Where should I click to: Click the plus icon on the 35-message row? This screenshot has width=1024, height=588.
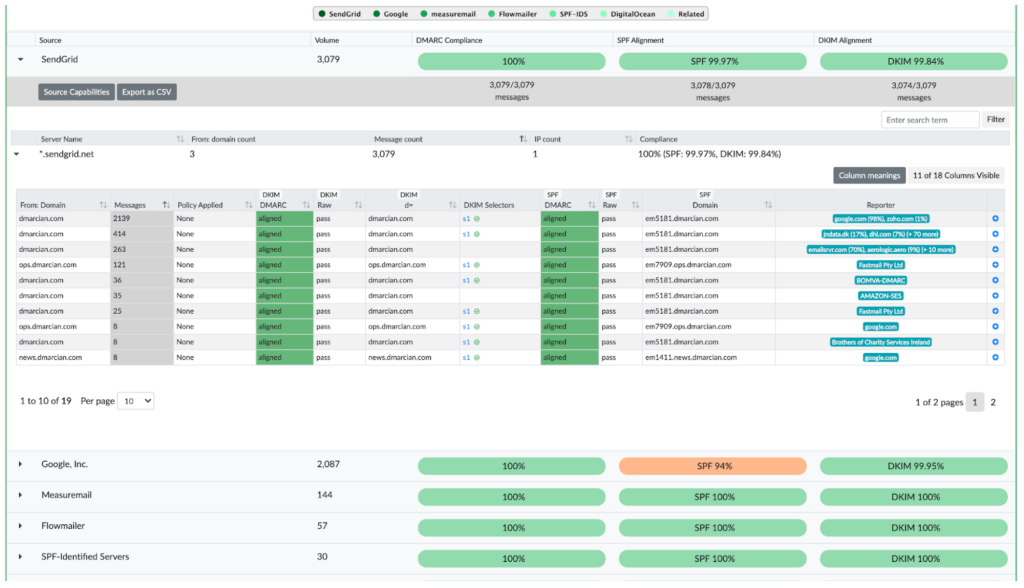pyautogui.click(x=995, y=296)
